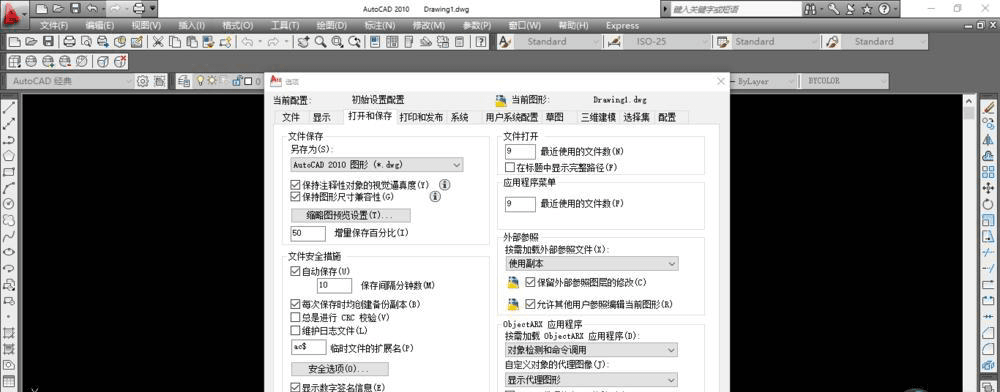Enable 维护日志文件 checkbox
Screen dimensions: 1000x392
(x=295, y=330)
